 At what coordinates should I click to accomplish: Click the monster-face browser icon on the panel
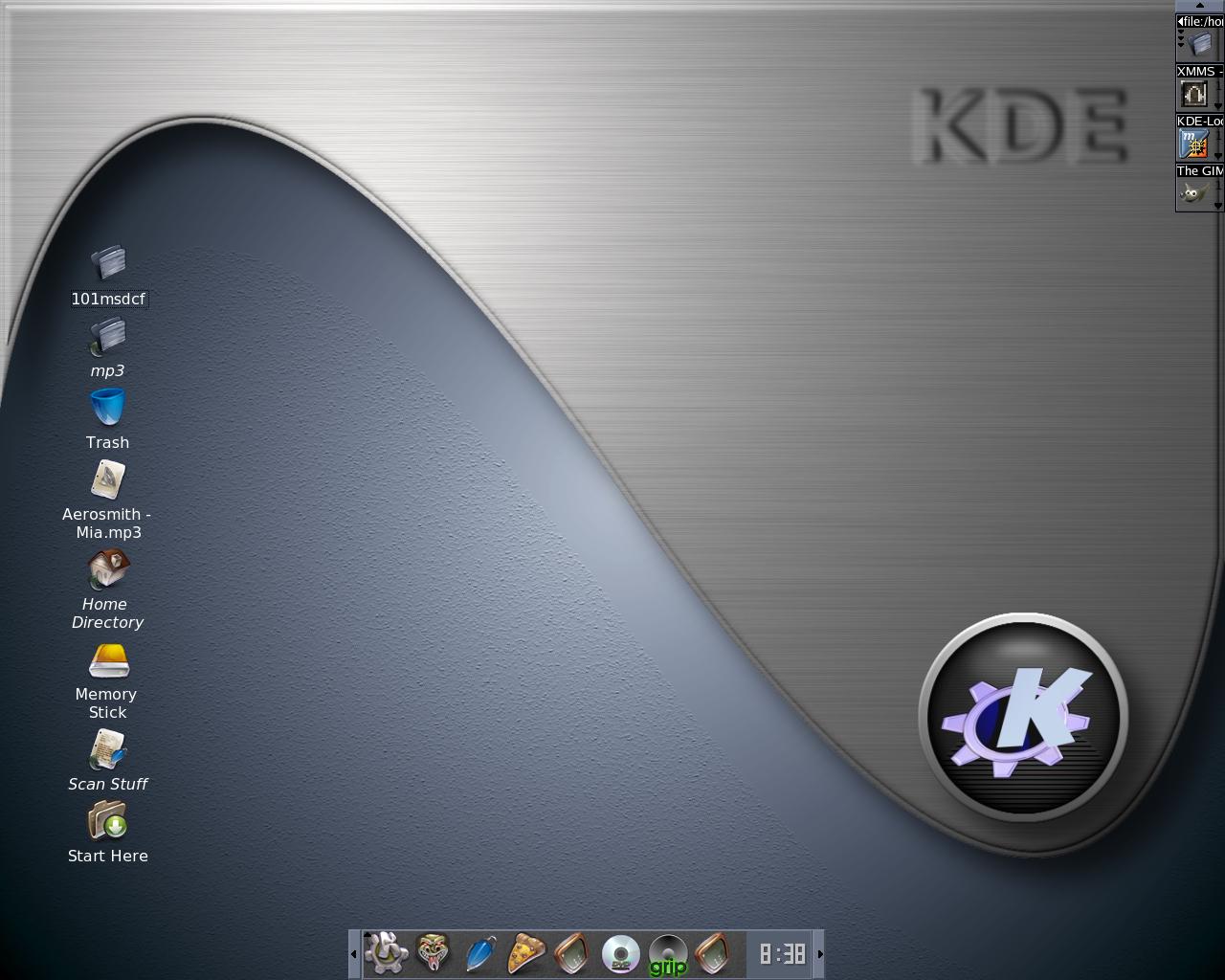click(433, 953)
